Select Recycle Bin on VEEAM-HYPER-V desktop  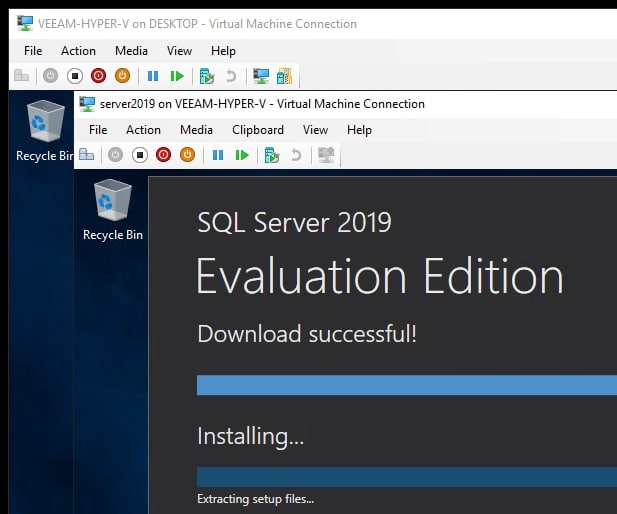[x=44, y=131]
